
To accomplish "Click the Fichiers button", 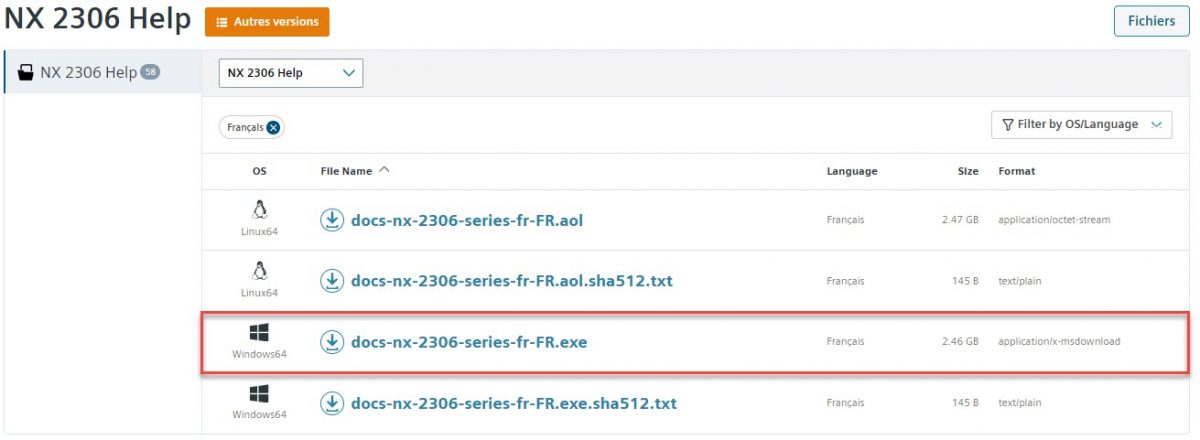I will pyautogui.click(x=1151, y=21).
